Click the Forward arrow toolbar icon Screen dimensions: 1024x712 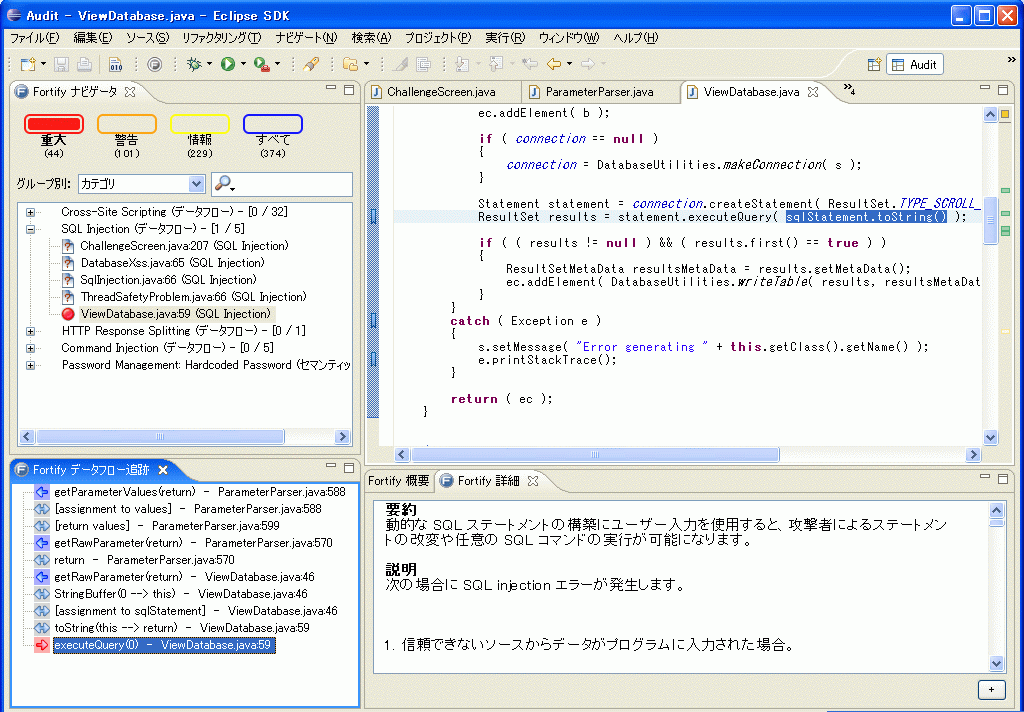(588, 64)
